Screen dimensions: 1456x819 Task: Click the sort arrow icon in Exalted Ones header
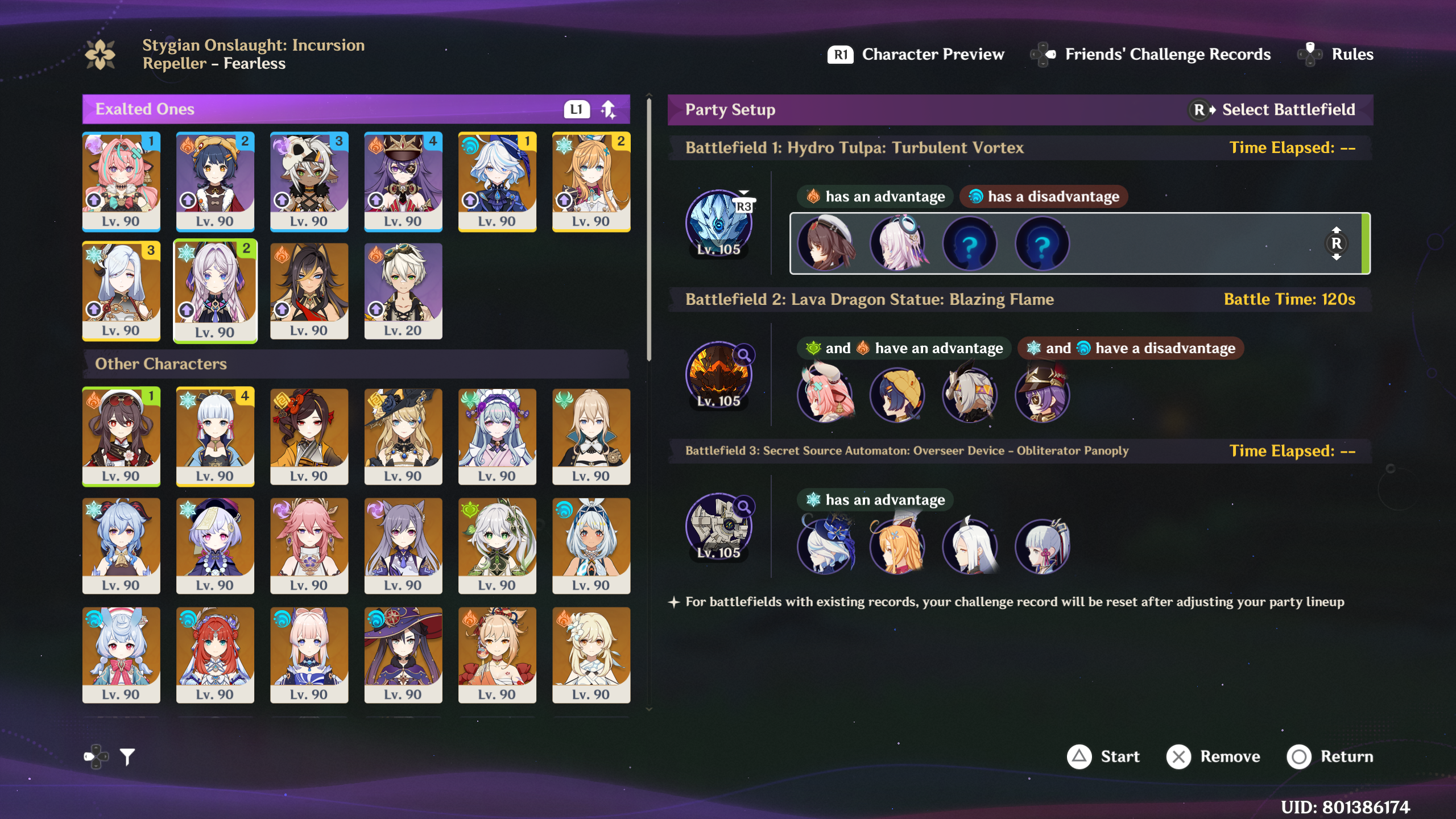tap(609, 109)
